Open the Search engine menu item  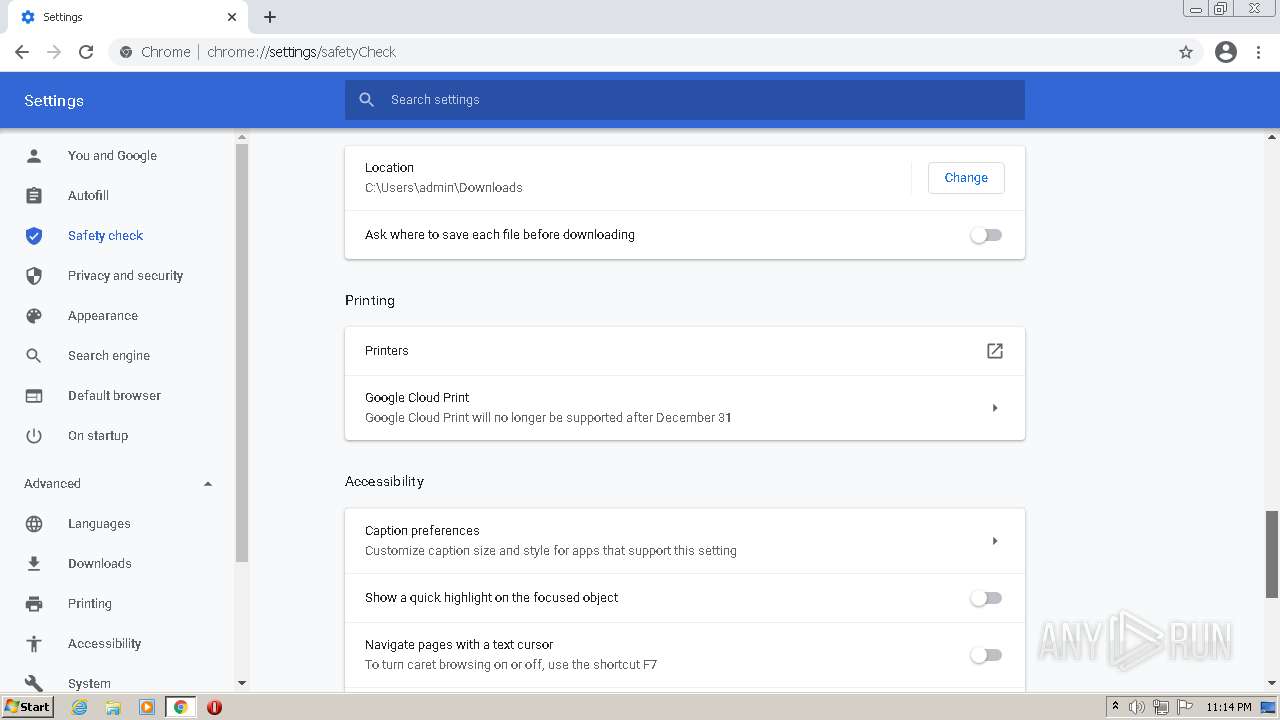(109, 356)
